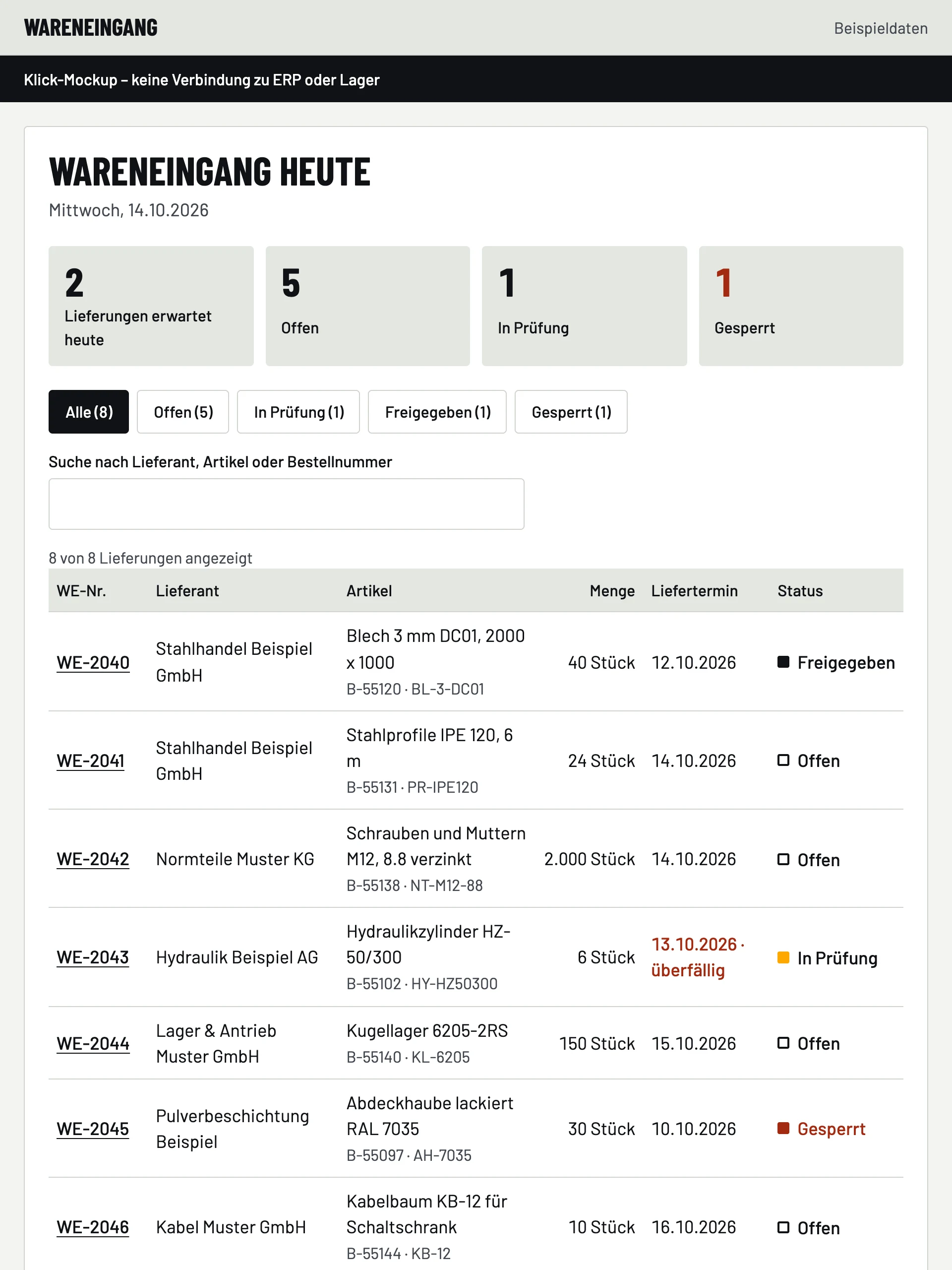Image resolution: width=952 pixels, height=1270 pixels.
Task: Click red status square beside Gesperrt
Action: (x=783, y=1128)
